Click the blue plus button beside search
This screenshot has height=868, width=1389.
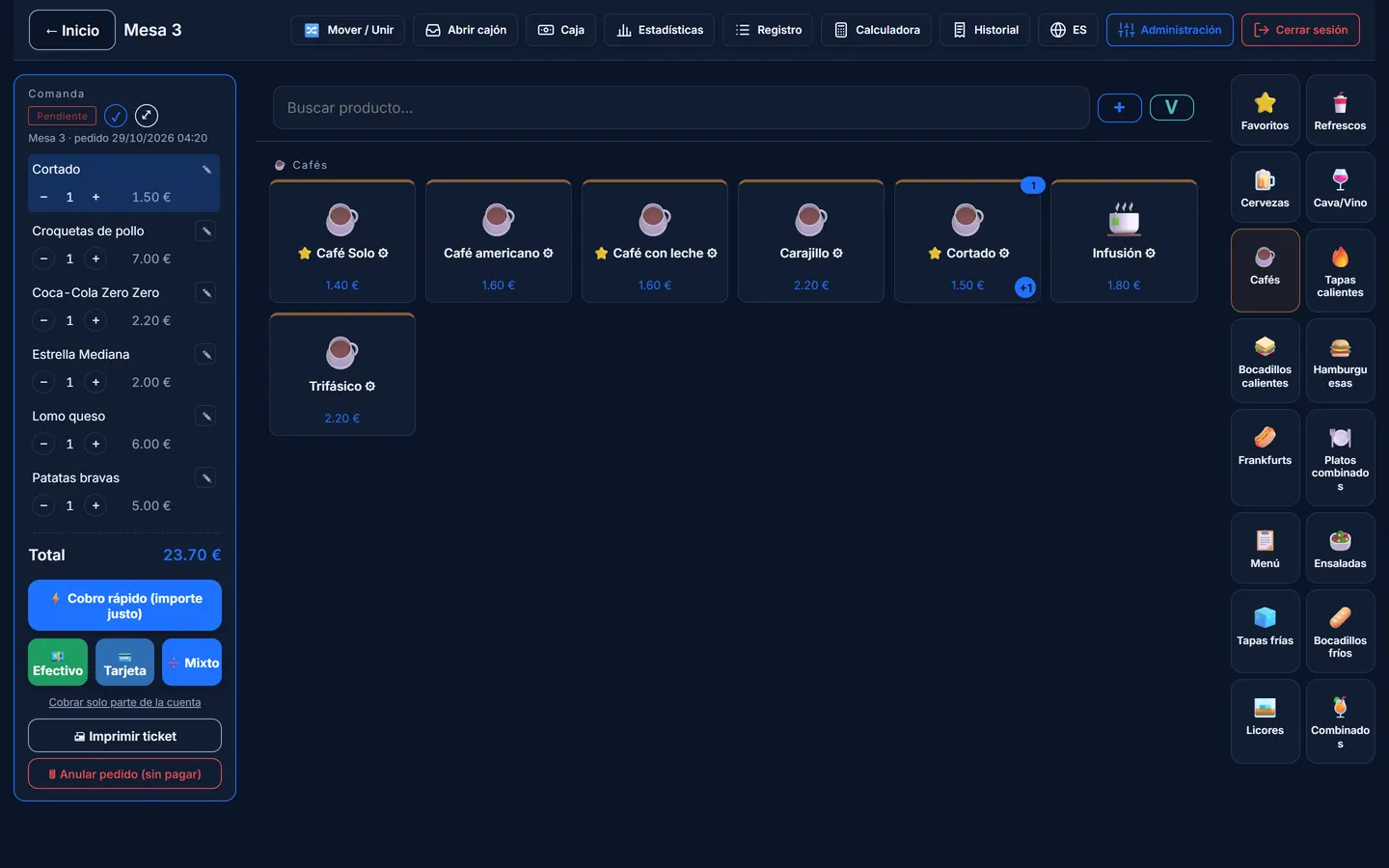(1120, 108)
